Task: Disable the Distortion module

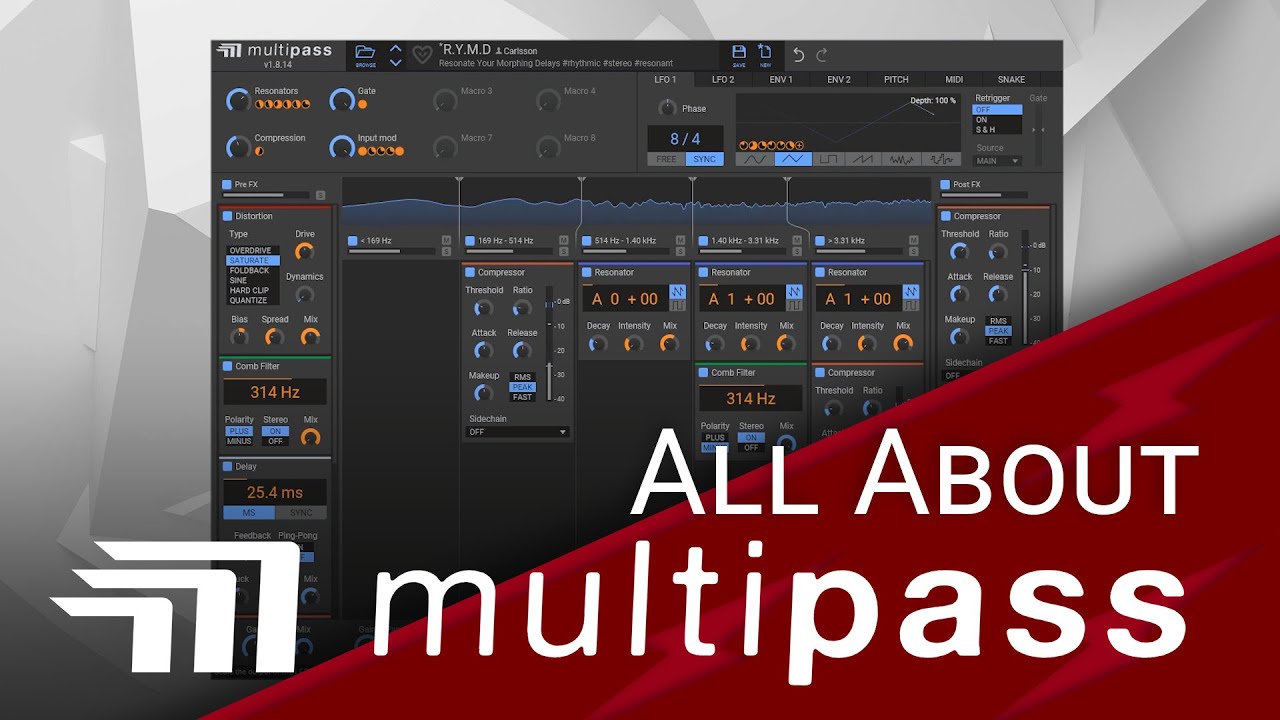Action: [x=227, y=216]
